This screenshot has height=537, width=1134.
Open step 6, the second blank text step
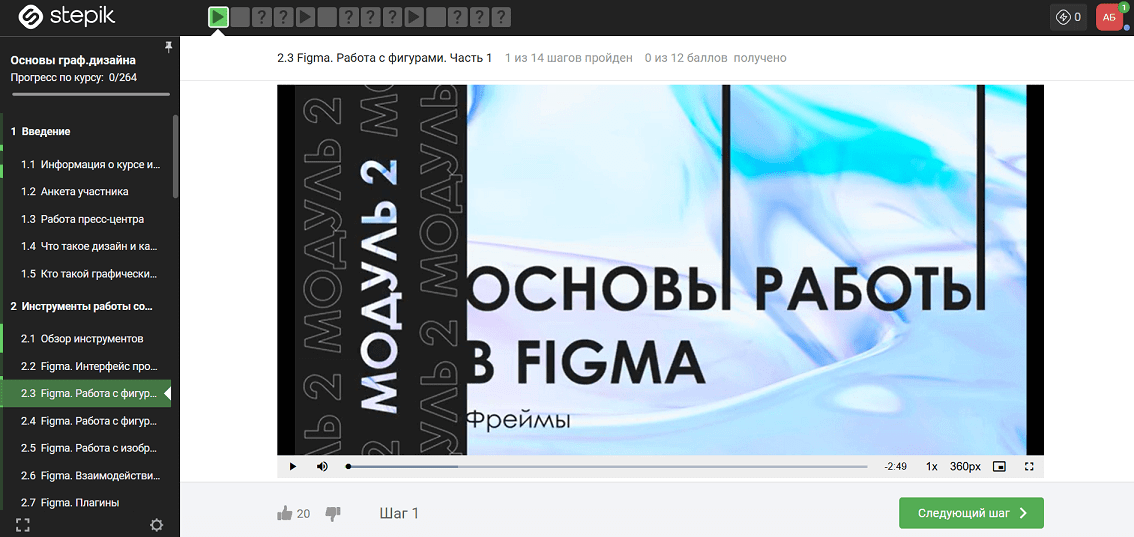[328, 17]
